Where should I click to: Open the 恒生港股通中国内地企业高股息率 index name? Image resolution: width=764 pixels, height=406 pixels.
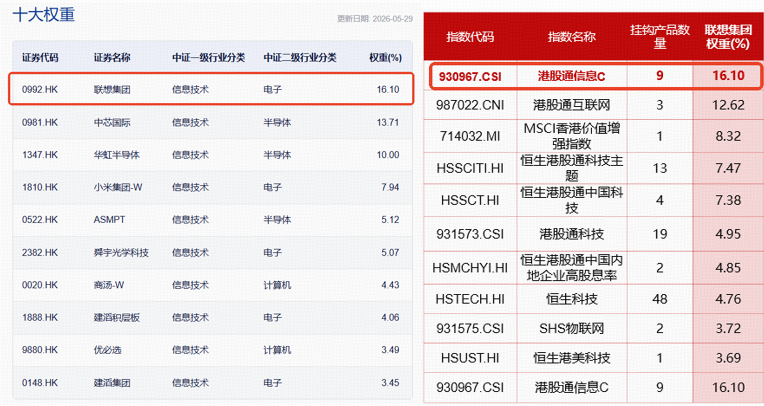(x=572, y=268)
